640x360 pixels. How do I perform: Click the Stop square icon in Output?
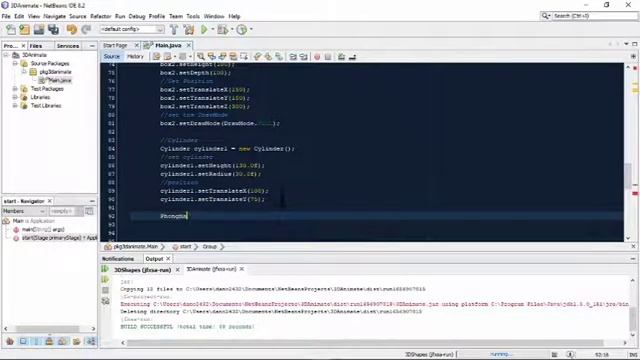pyautogui.click(x=105, y=290)
